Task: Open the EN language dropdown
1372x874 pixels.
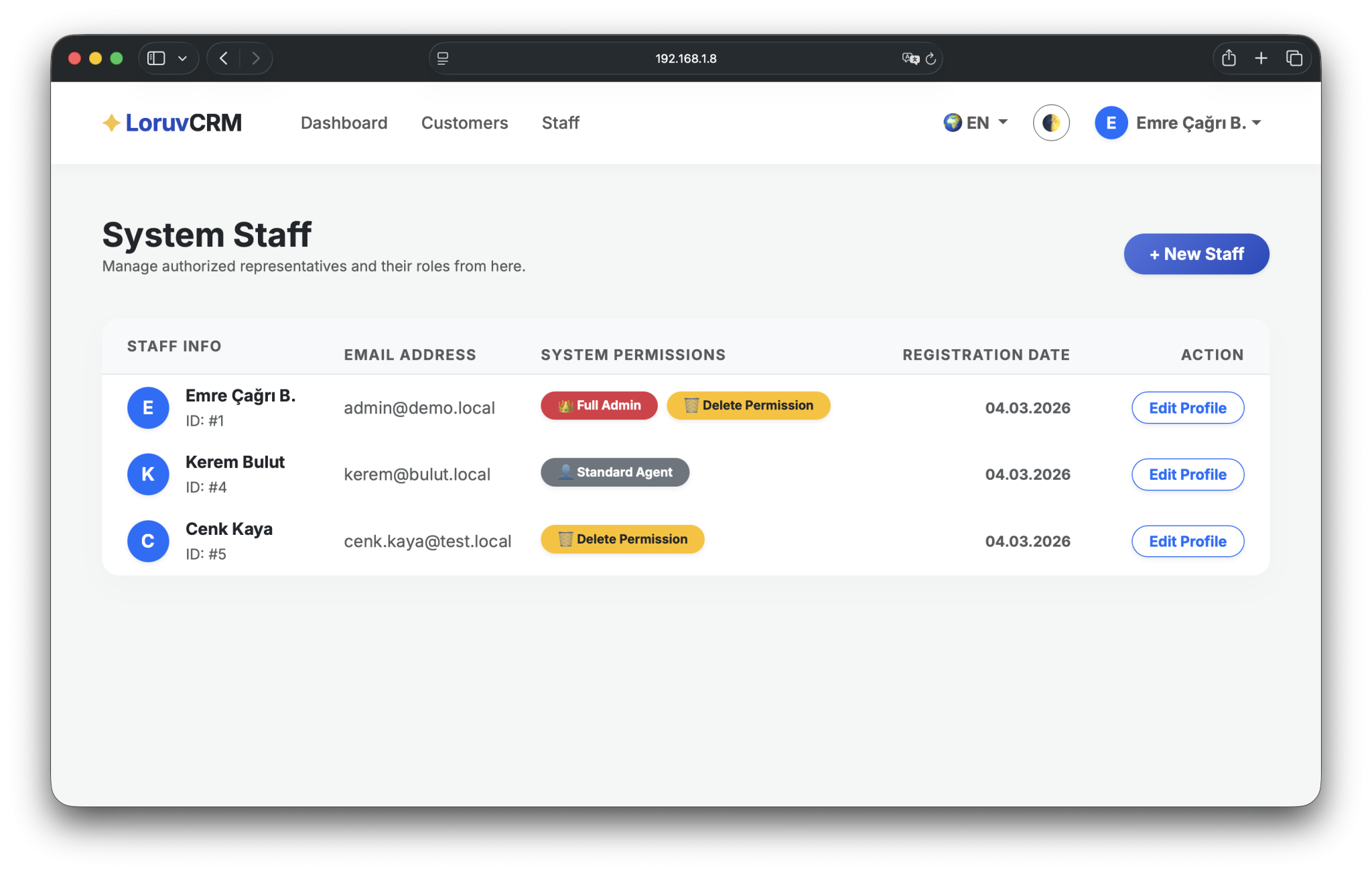Action: click(x=975, y=123)
